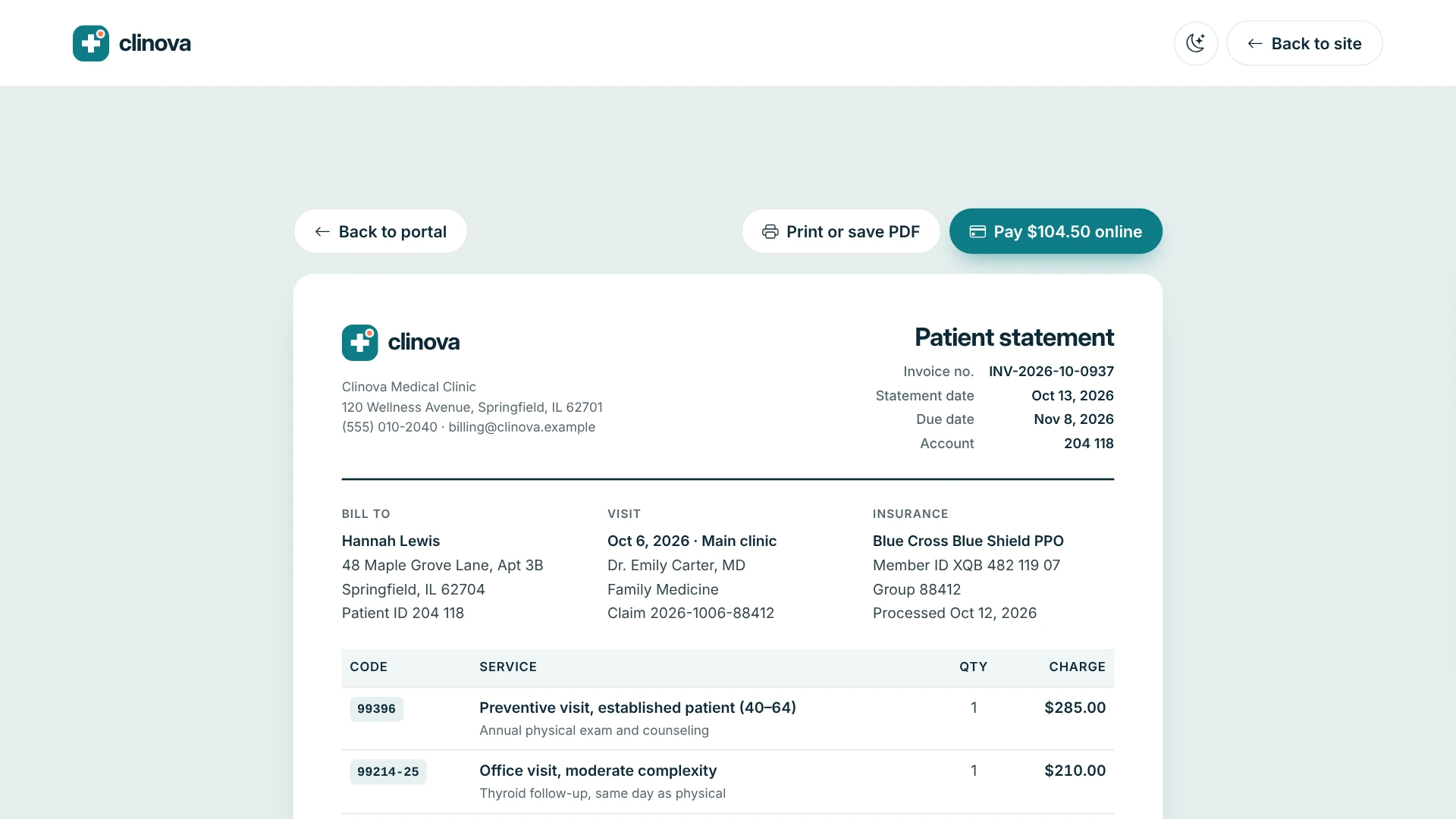This screenshot has width=1456, height=819.
Task: Click the code badge 99396
Action: tap(376, 709)
